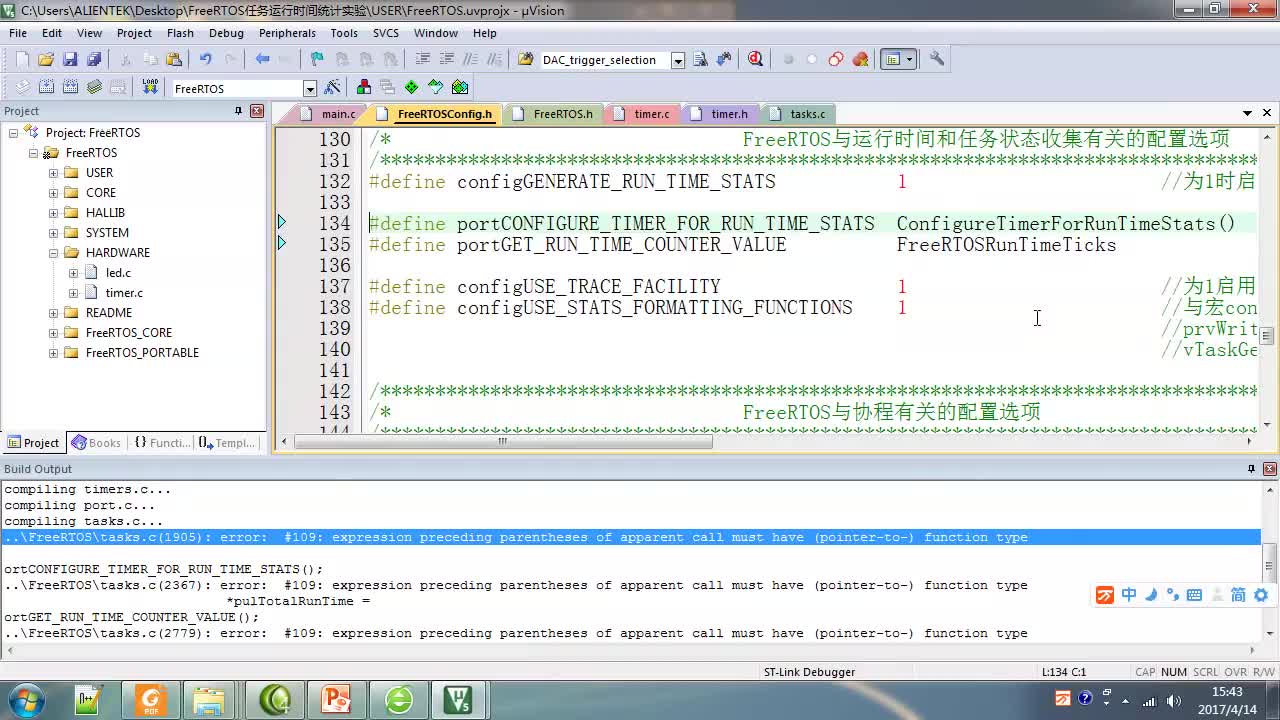Open the Flash menu

point(180,33)
